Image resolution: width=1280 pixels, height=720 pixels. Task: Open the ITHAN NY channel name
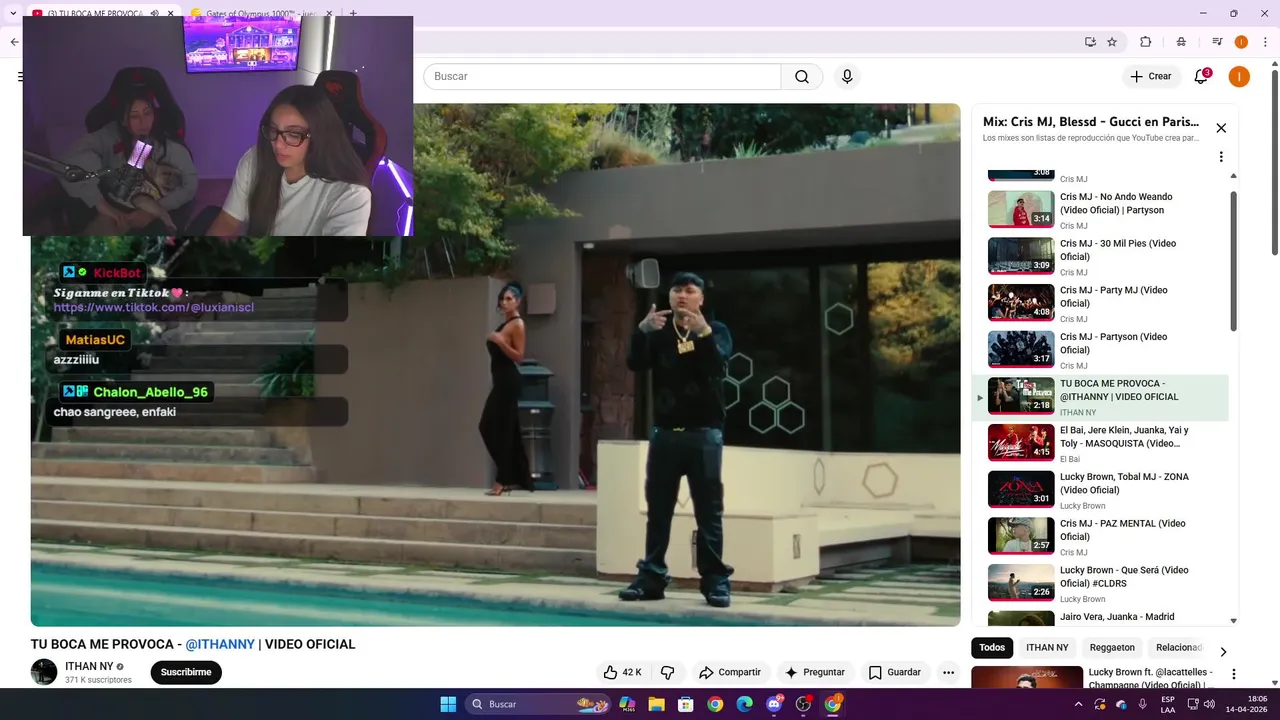pos(89,666)
